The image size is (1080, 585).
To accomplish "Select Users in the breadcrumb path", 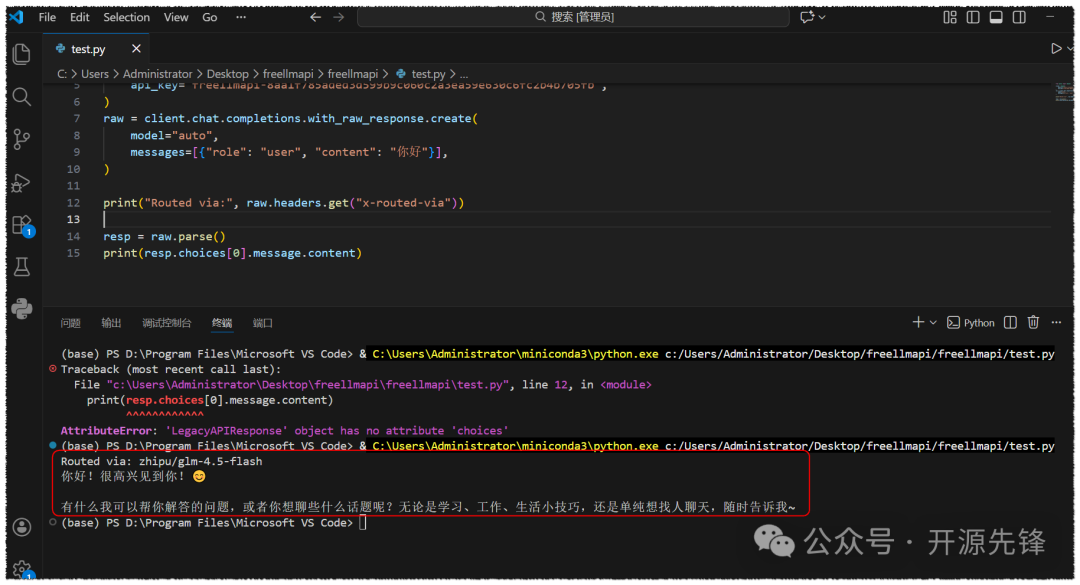I will 95,74.
